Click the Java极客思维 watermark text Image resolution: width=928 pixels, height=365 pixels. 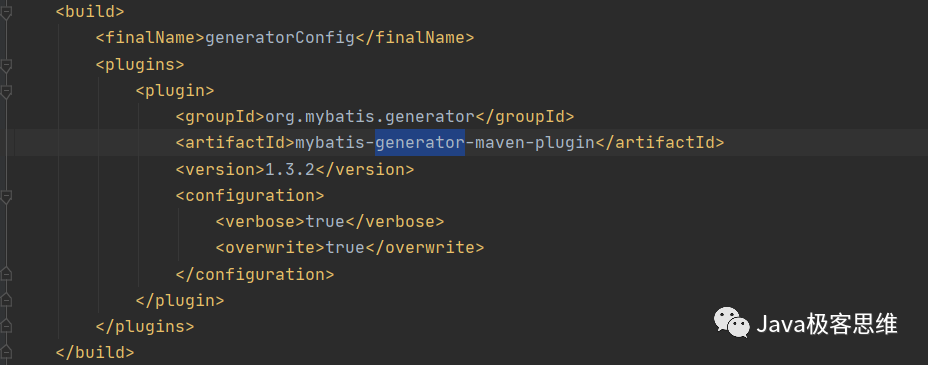827,324
